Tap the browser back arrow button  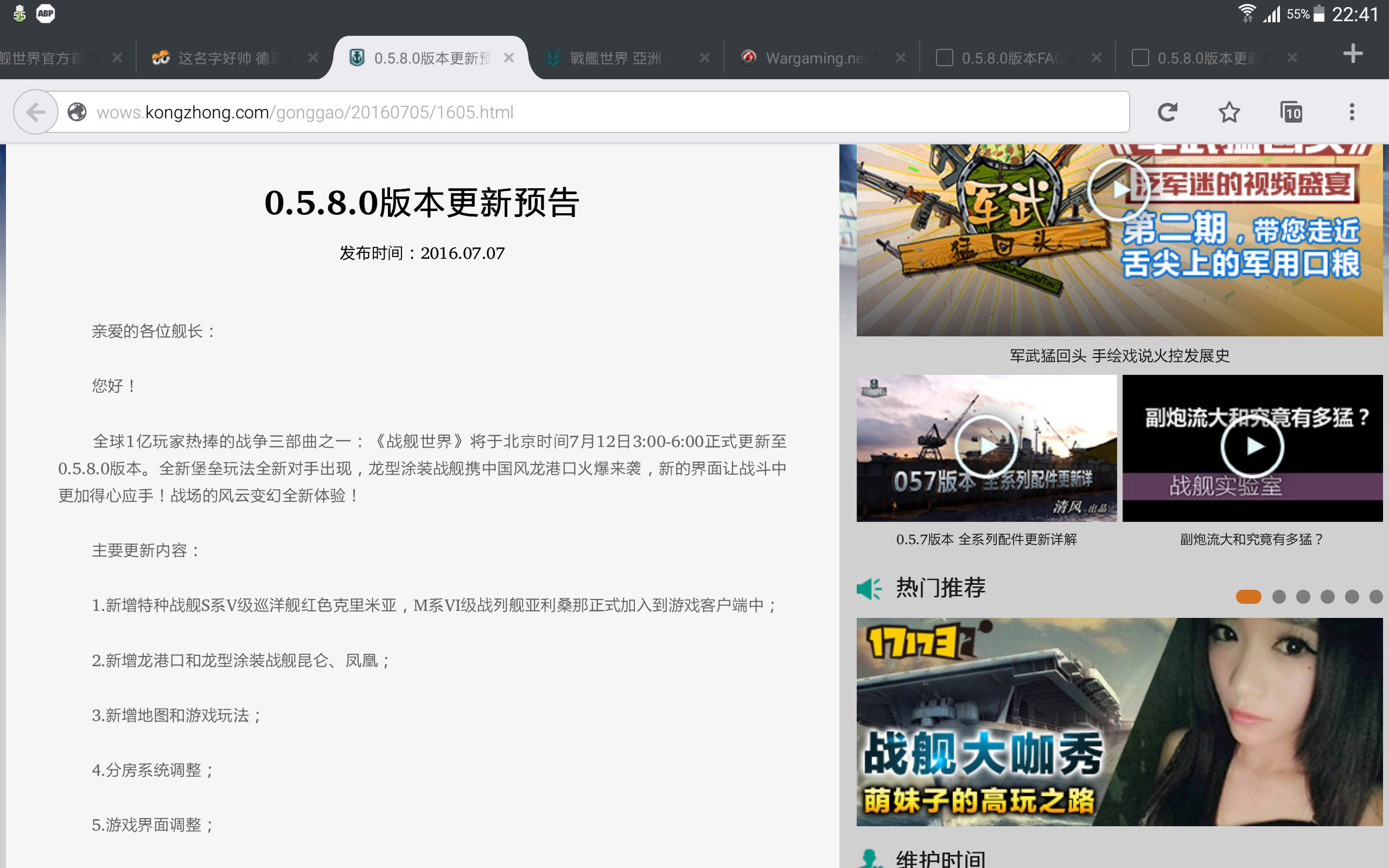pyautogui.click(x=36, y=112)
